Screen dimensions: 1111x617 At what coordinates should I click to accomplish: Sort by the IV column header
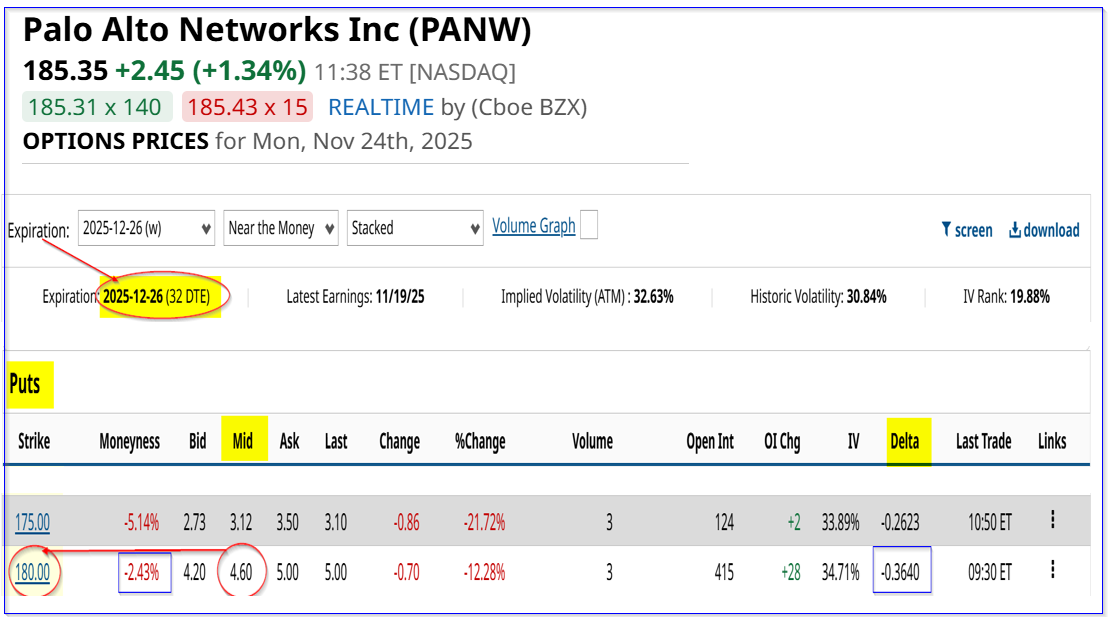pos(853,441)
